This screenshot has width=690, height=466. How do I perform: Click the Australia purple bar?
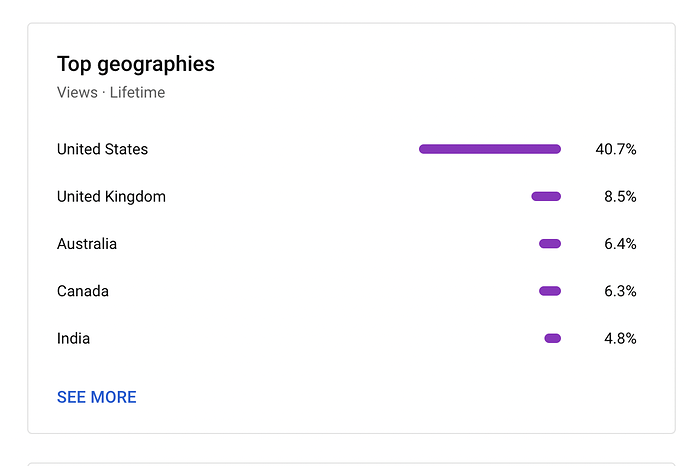pos(550,244)
